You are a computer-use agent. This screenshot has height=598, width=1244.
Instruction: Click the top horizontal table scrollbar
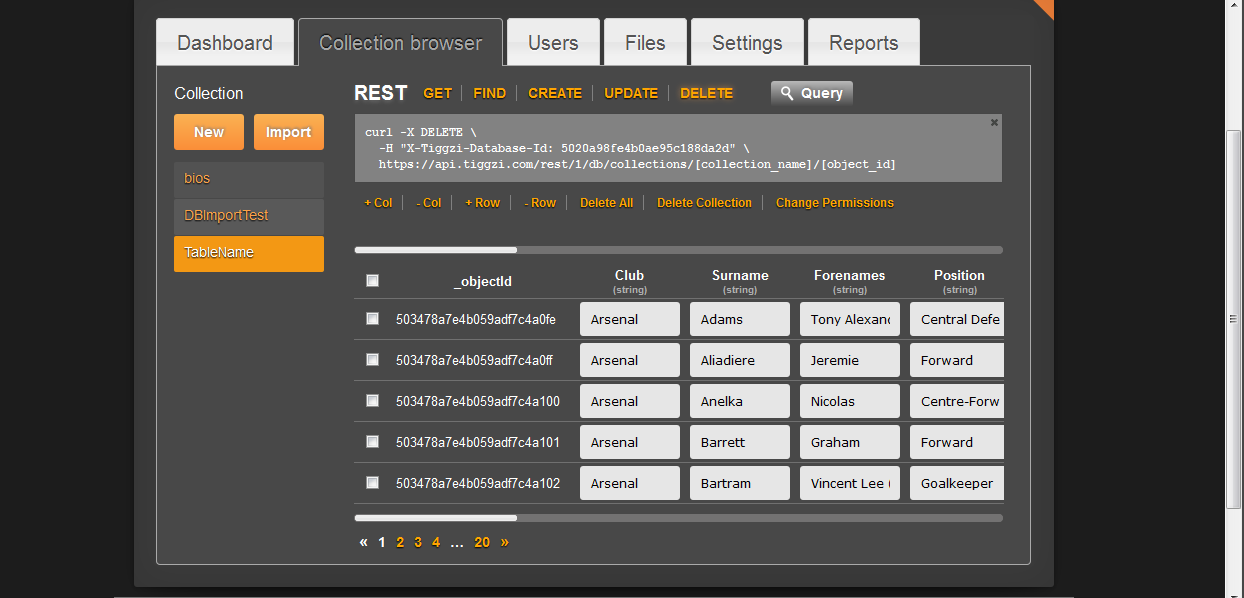click(x=436, y=250)
